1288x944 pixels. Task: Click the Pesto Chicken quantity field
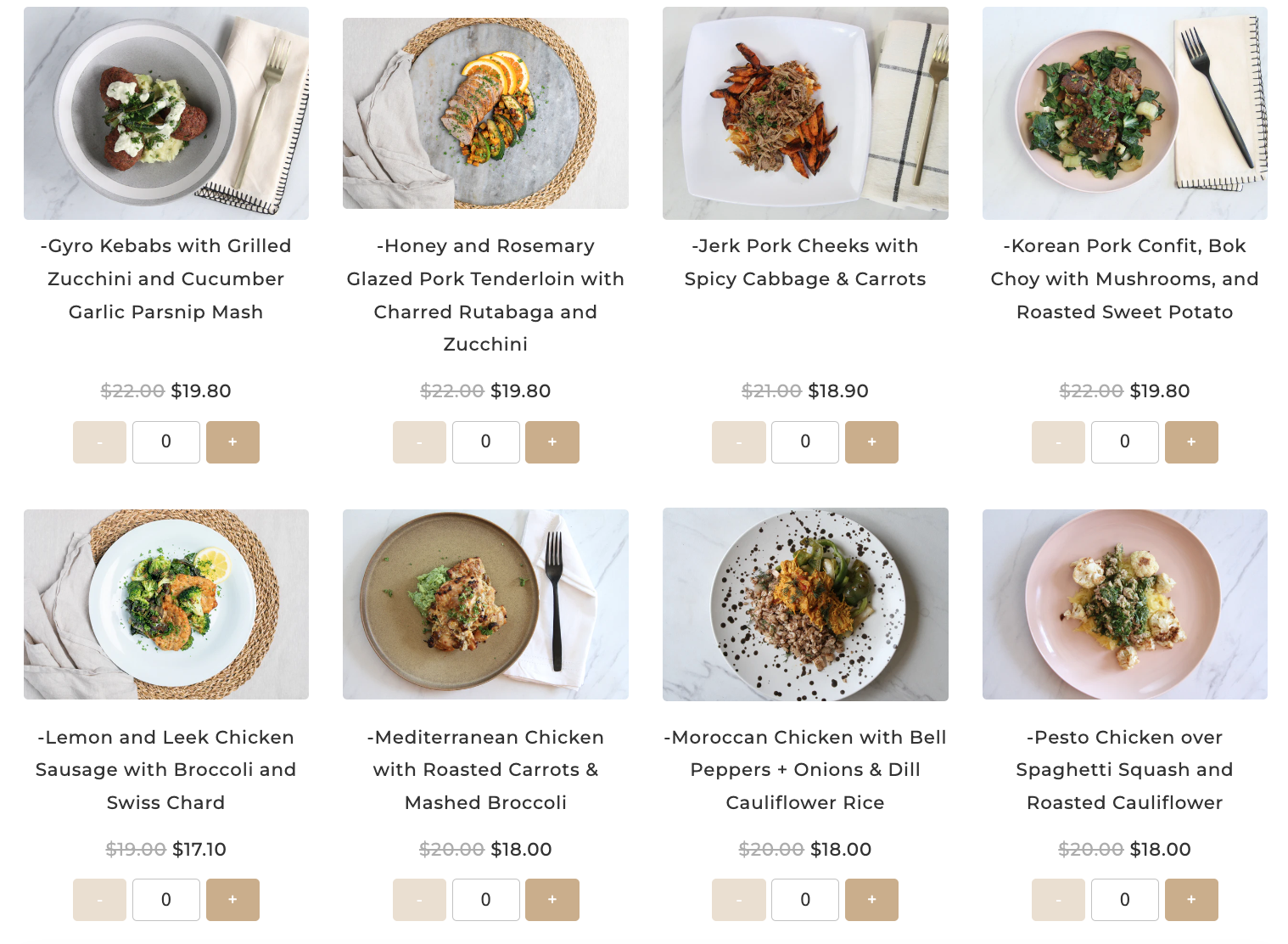[1124, 900]
